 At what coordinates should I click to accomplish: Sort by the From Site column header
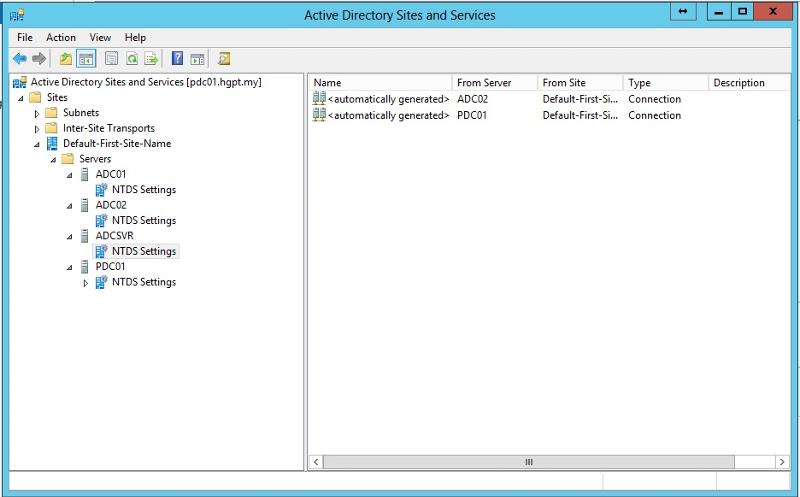pos(581,82)
